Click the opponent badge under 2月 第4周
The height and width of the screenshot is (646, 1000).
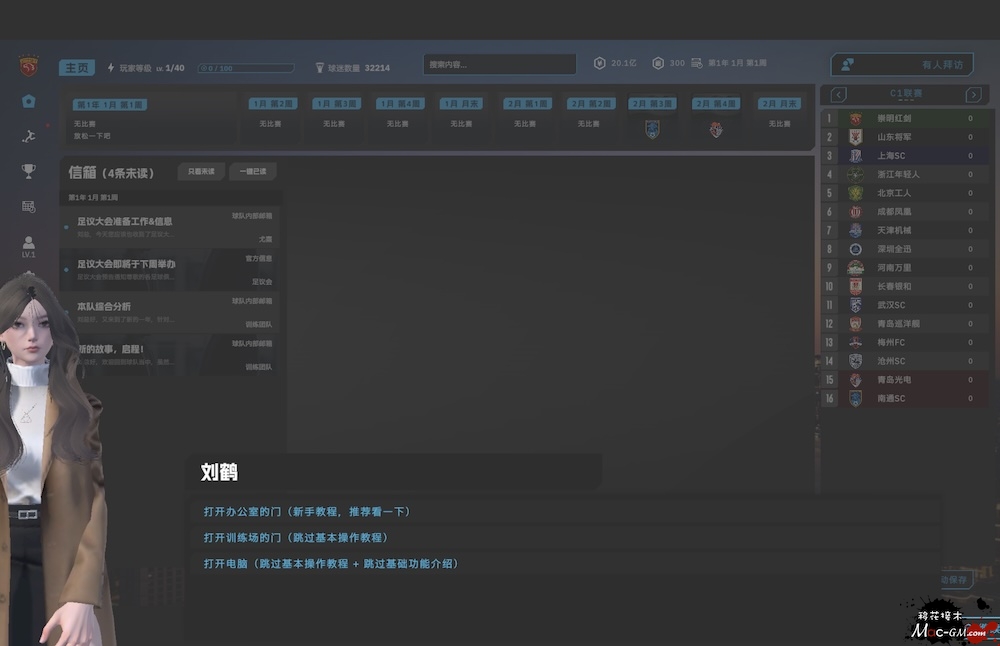coord(716,129)
